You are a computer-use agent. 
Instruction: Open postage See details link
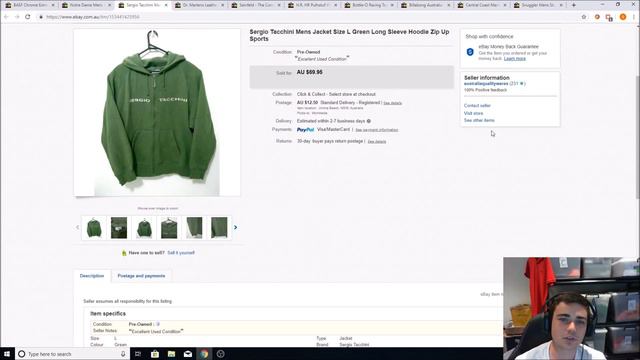click(x=393, y=103)
